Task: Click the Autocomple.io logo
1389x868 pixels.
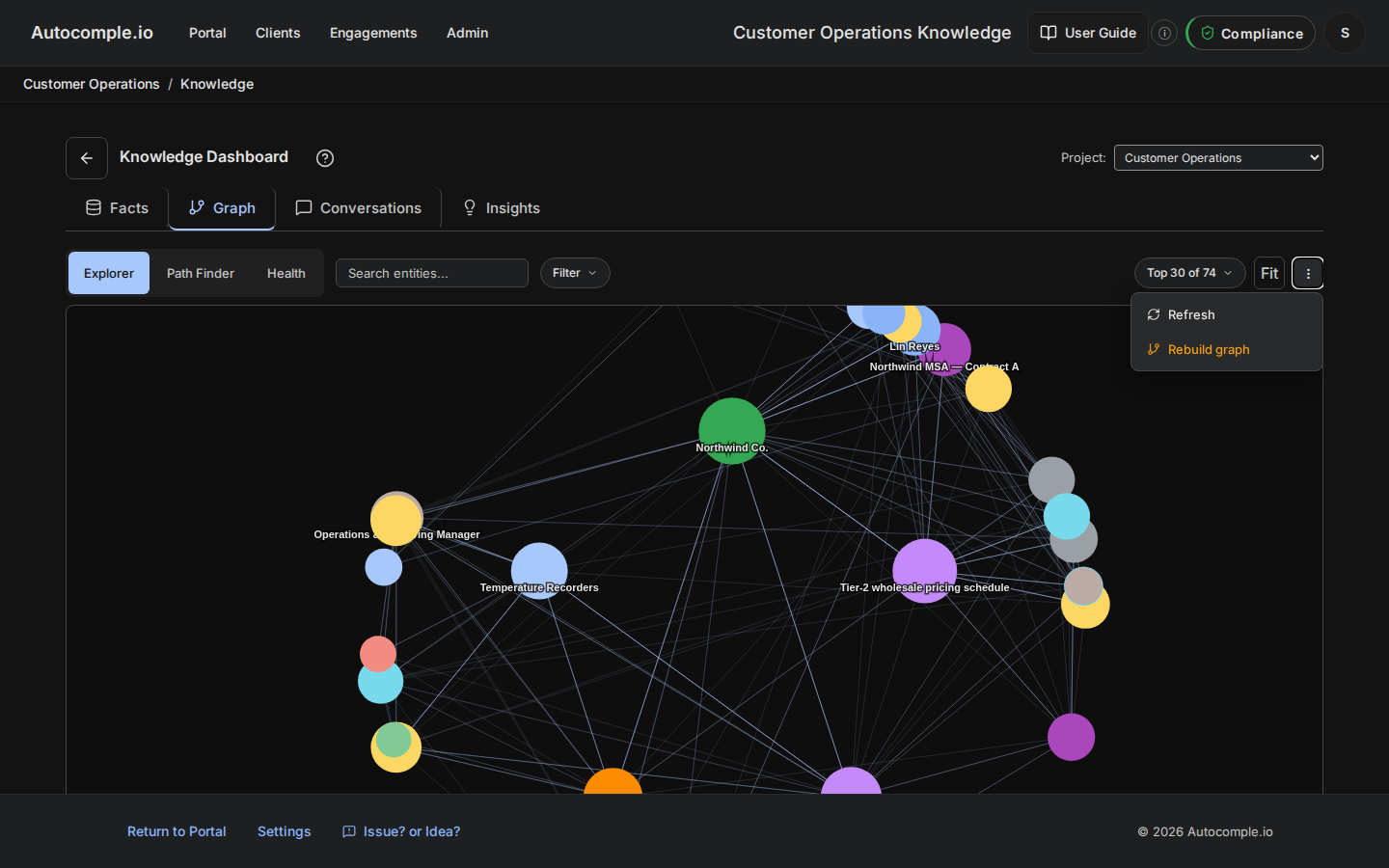Action: click(92, 33)
